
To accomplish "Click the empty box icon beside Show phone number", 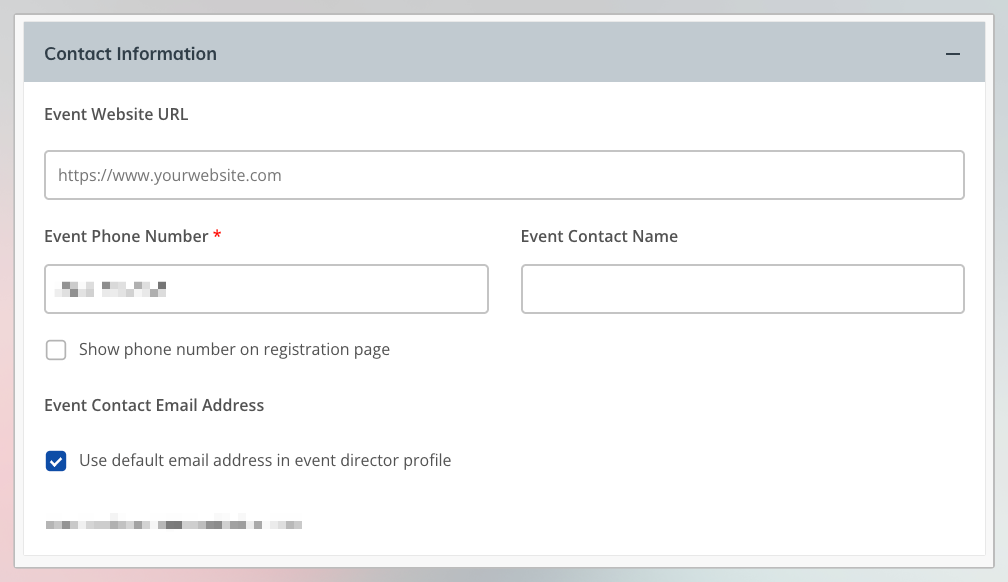I will pos(56,350).
